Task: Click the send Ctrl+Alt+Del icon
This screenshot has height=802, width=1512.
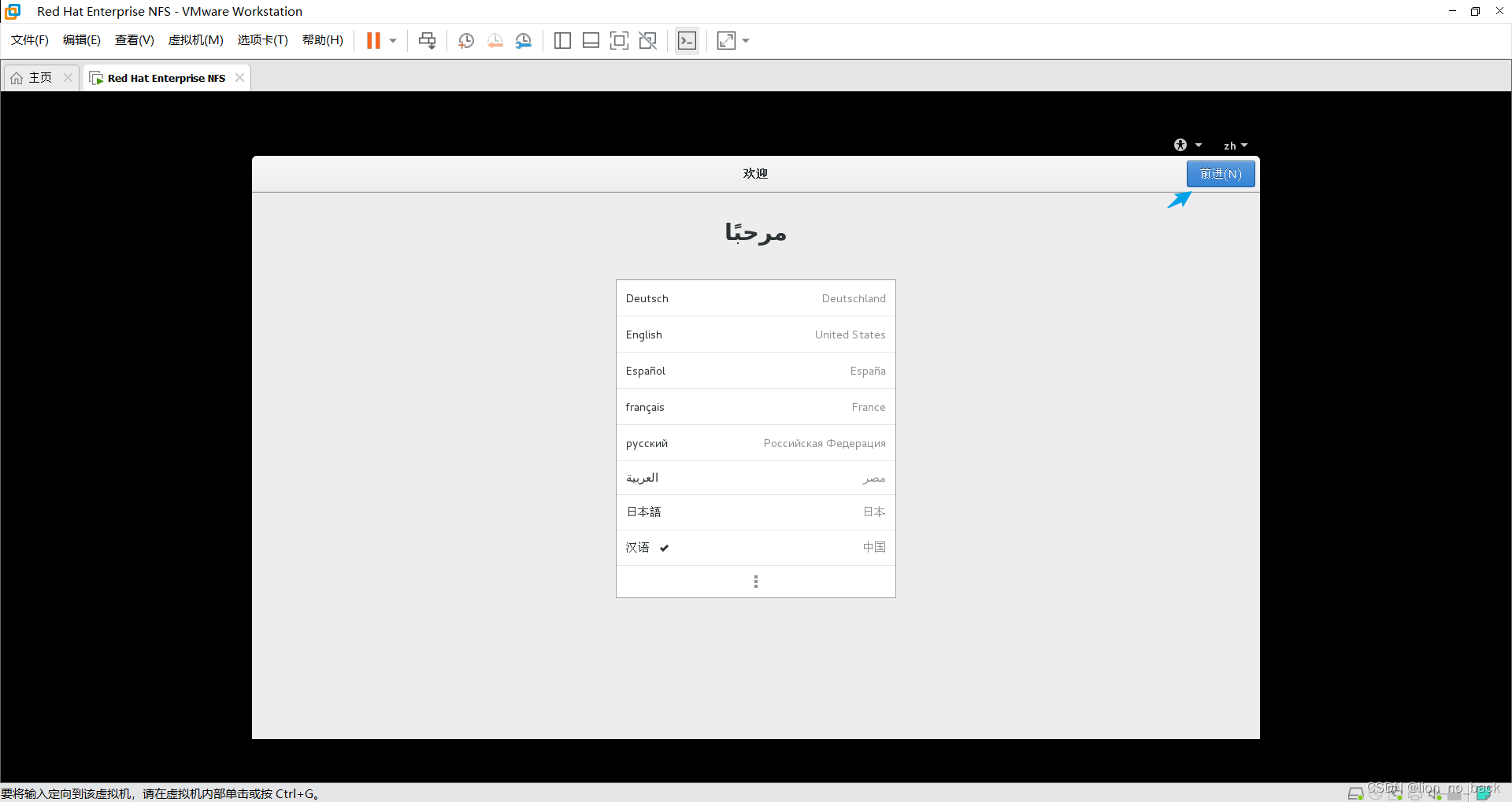Action: coord(427,40)
